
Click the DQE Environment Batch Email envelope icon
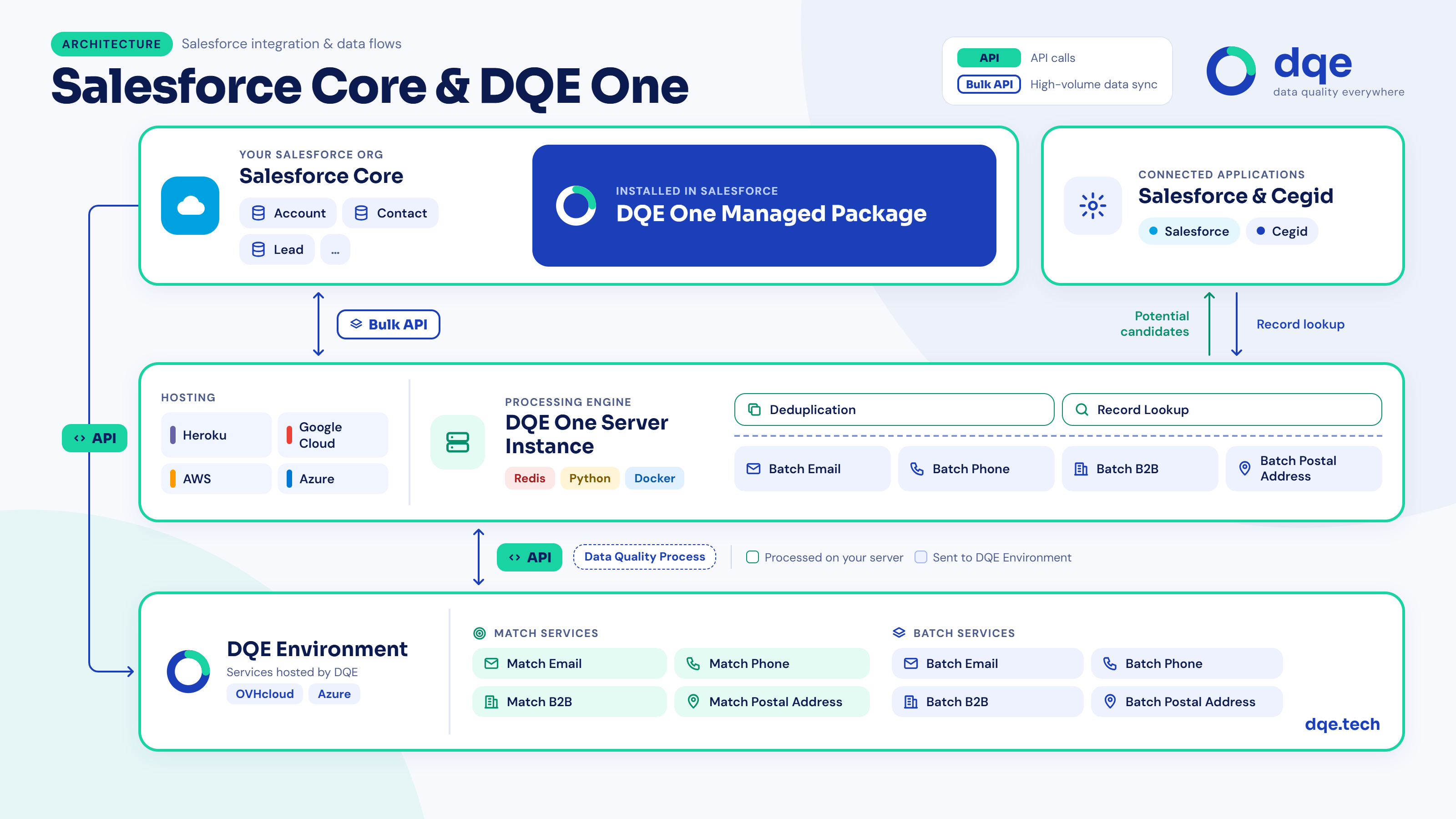click(910, 663)
